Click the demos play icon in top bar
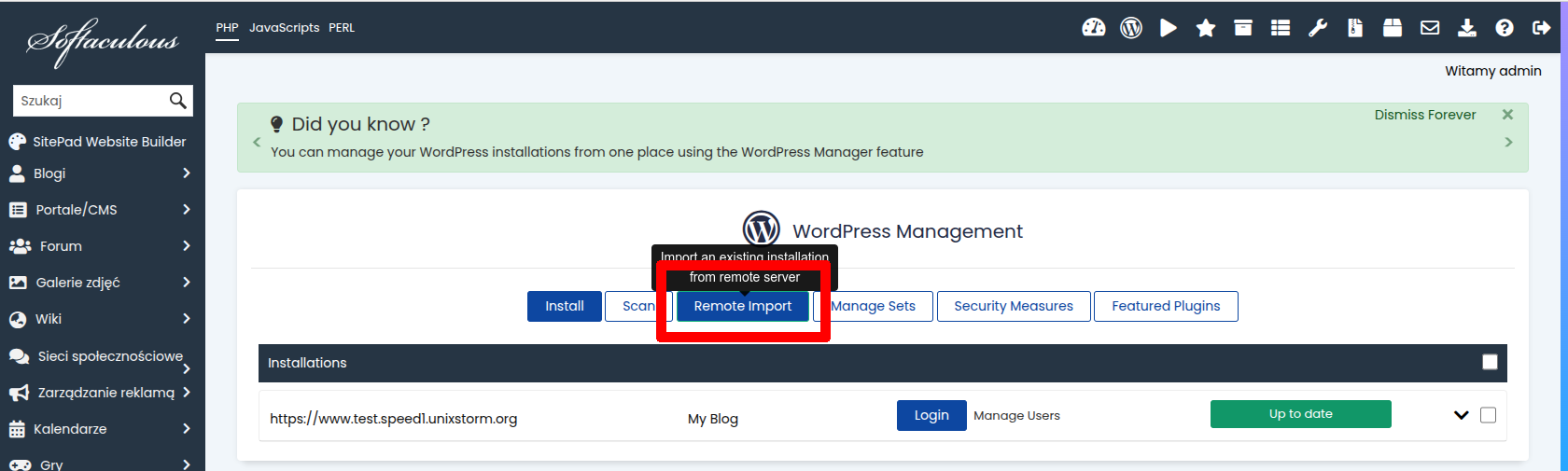Screen dimensions: 1568x471 pyautogui.click(x=1169, y=28)
